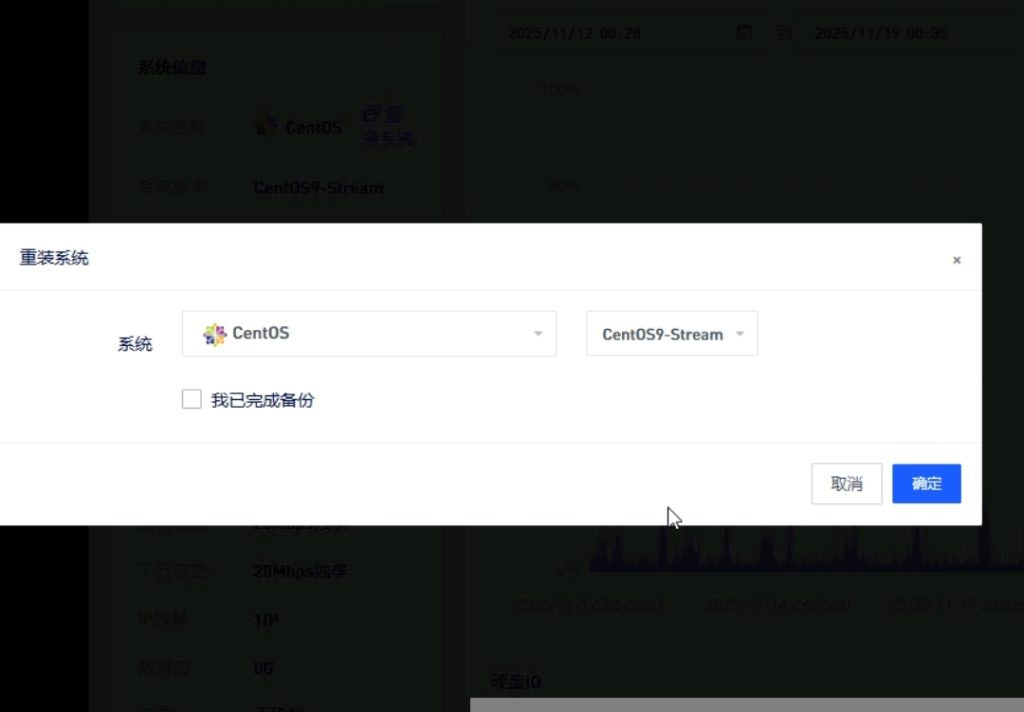This screenshot has height=712, width=1024.
Task: Open the CentOS system selection dropdown arrow
Action: point(538,334)
